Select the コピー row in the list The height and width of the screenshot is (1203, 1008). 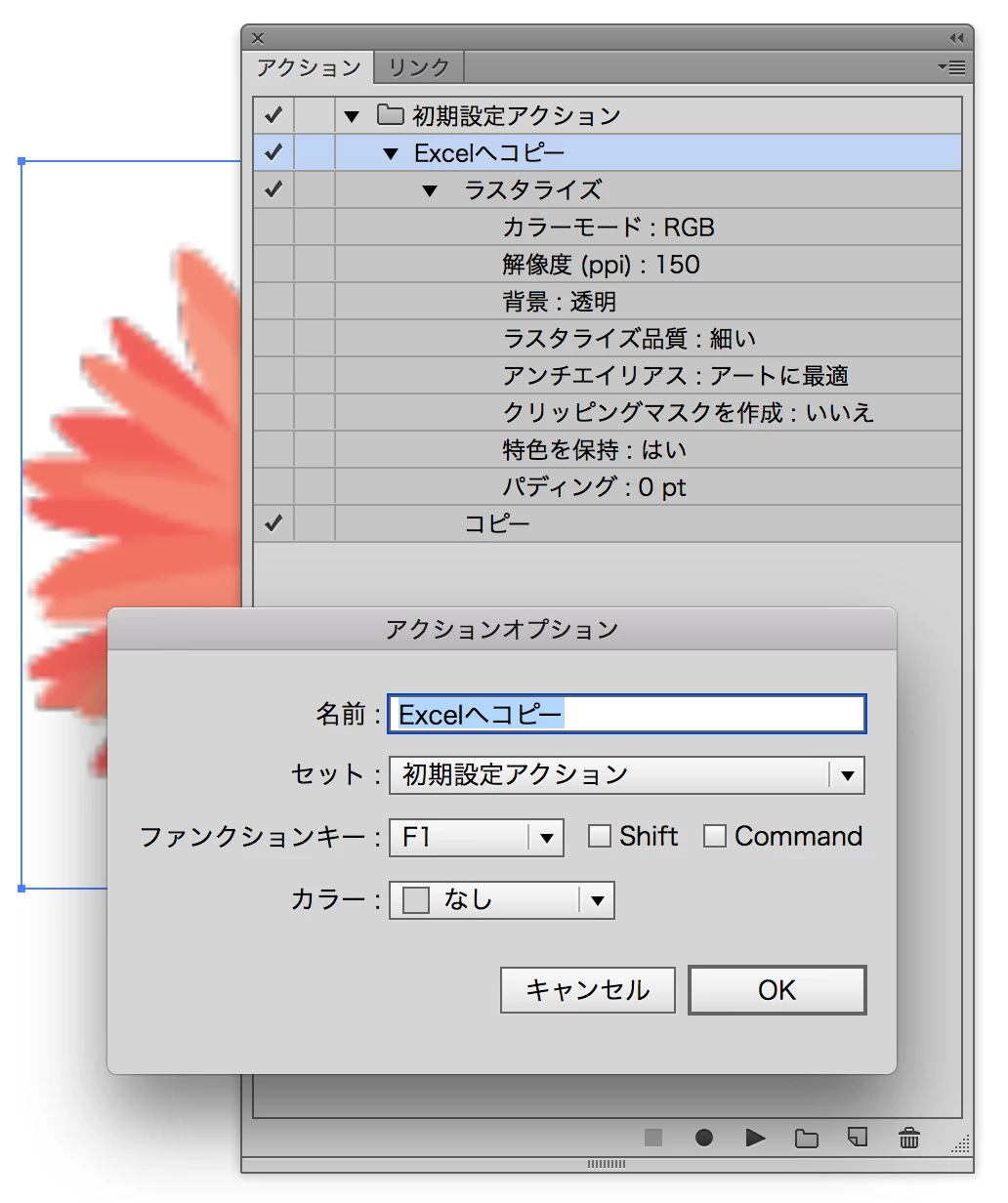[608, 523]
